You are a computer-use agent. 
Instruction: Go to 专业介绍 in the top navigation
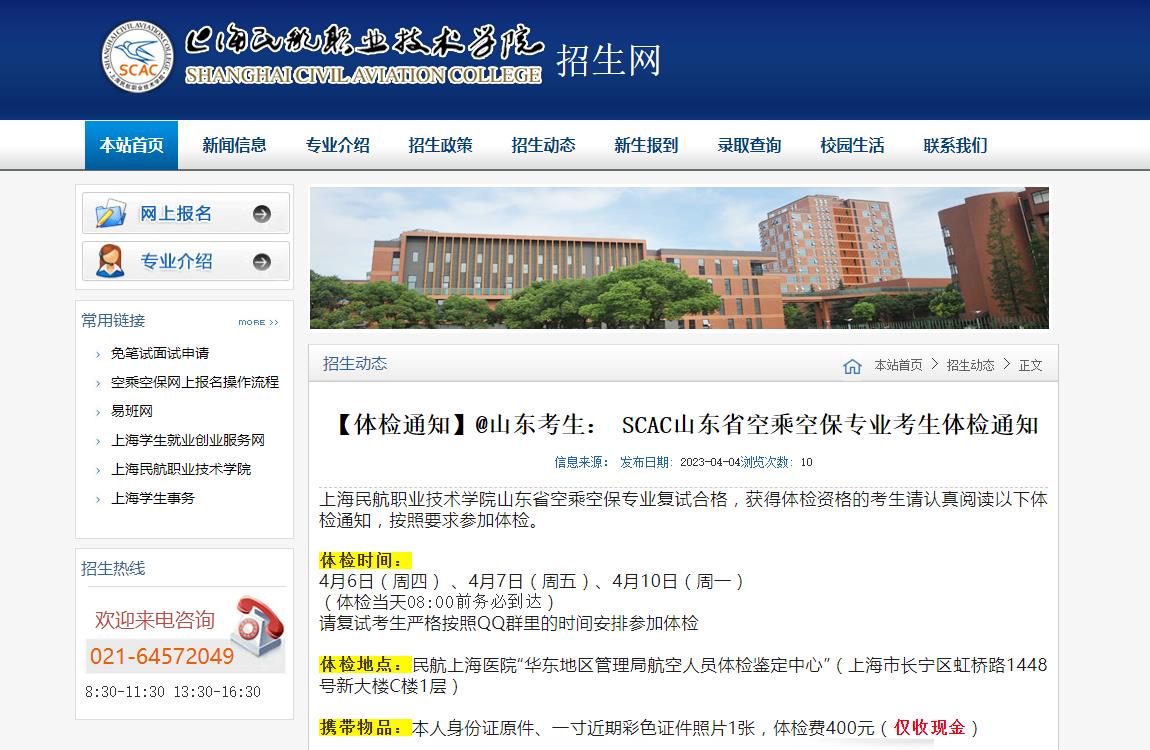337,145
